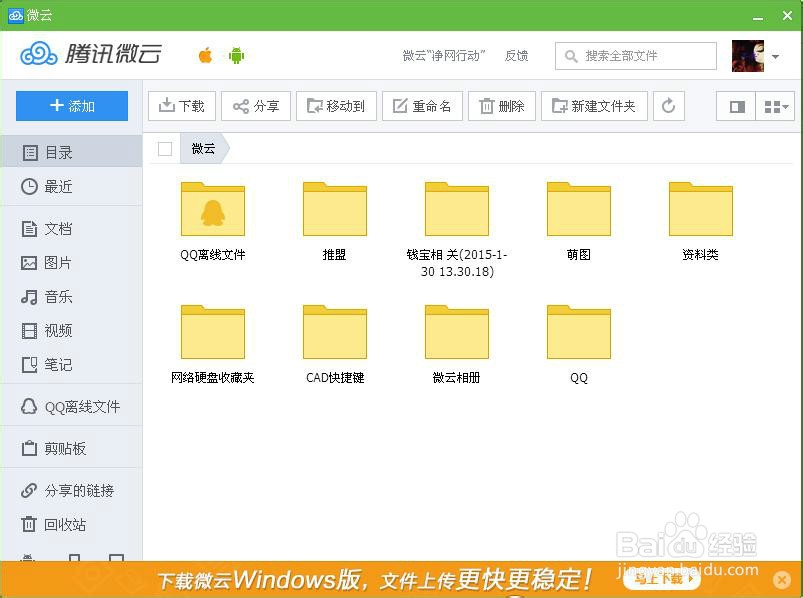
Task: Tick the select-all checkbox above the file list
Action: click(x=165, y=146)
